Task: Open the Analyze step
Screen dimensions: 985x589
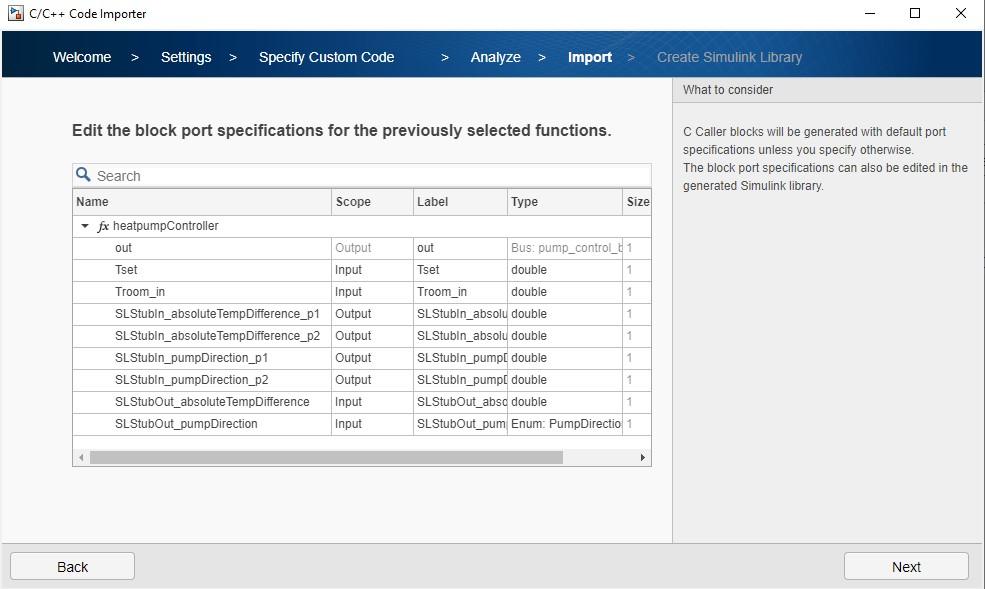Action: (x=495, y=57)
